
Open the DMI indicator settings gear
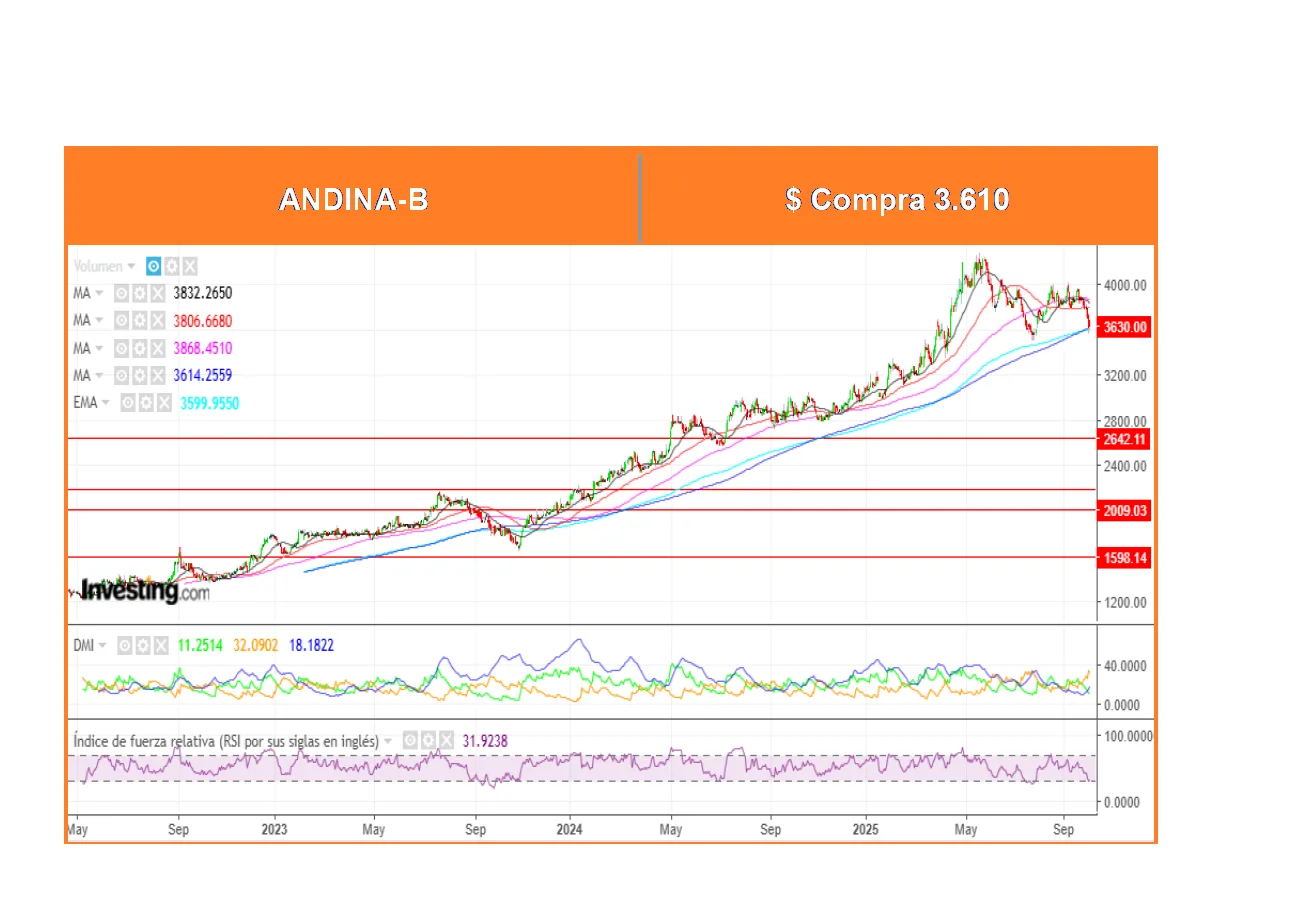(143, 645)
